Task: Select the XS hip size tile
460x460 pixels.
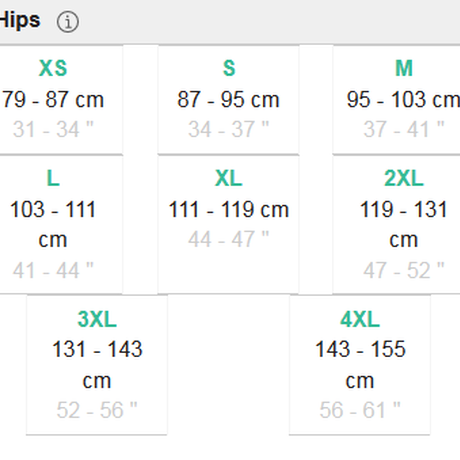Action: (61, 100)
